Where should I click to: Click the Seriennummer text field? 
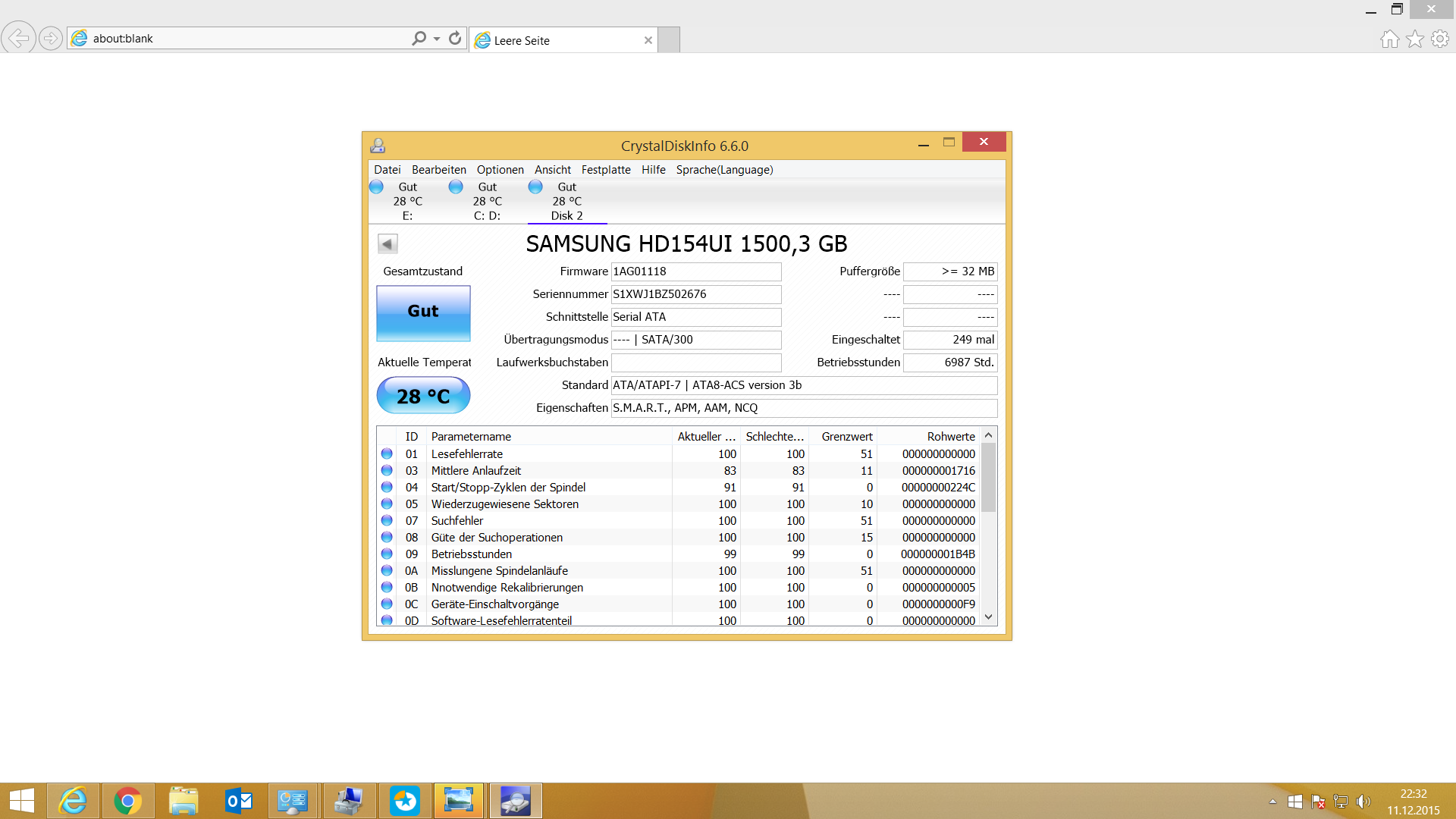695,294
